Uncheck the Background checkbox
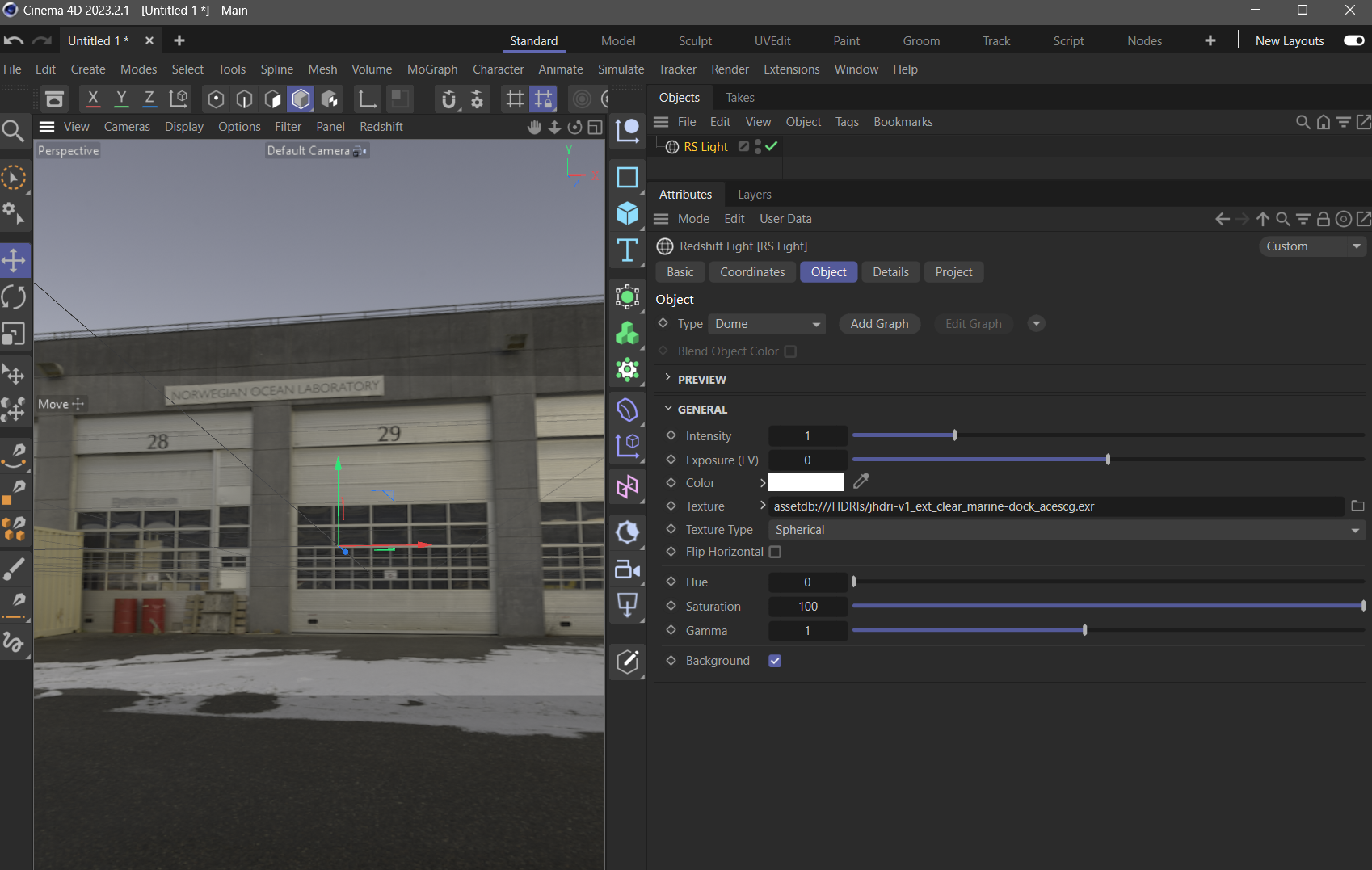This screenshot has width=1372, height=870. point(775,661)
